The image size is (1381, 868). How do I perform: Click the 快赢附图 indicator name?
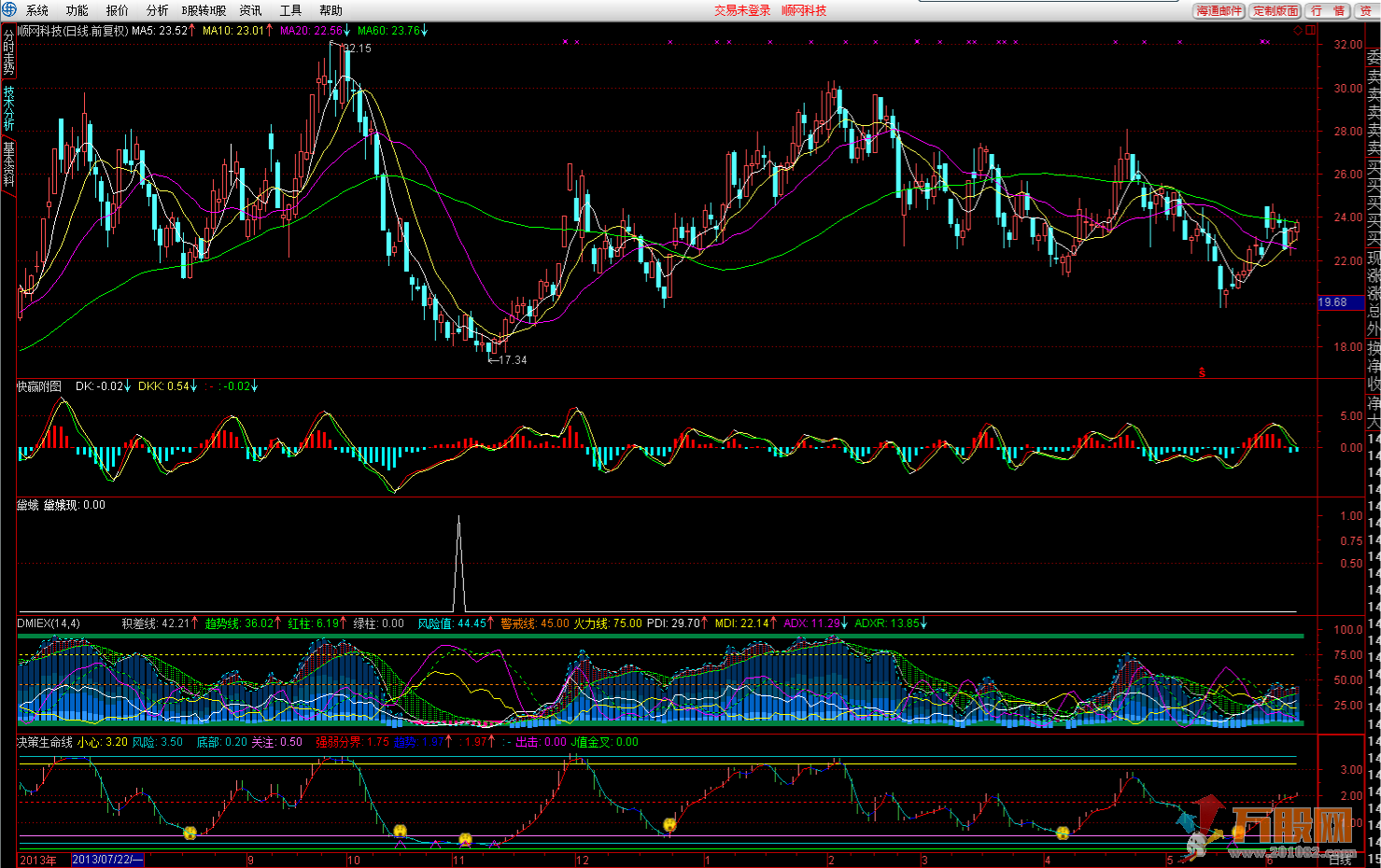click(x=39, y=386)
